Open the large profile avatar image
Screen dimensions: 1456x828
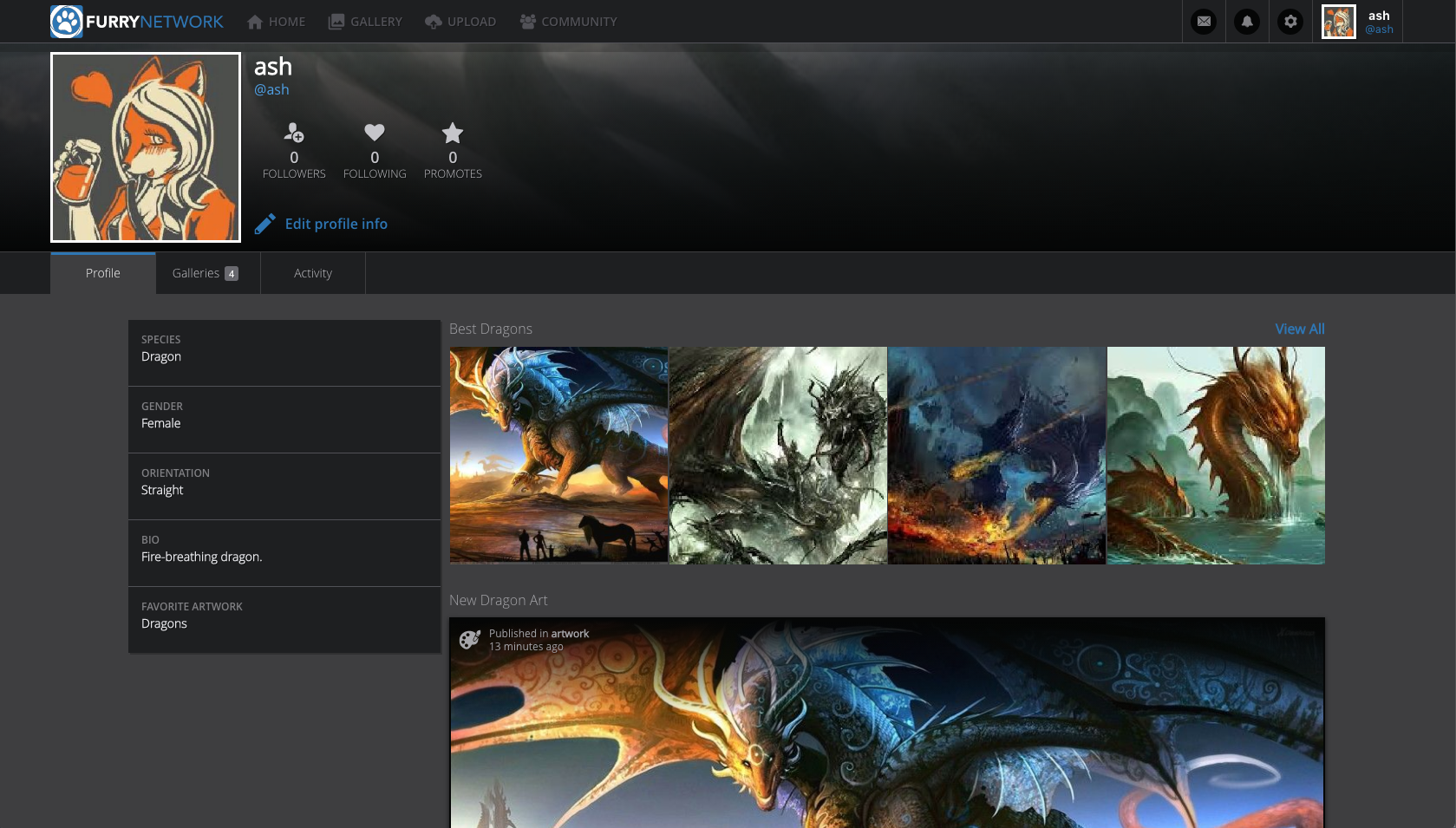[146, 147]
